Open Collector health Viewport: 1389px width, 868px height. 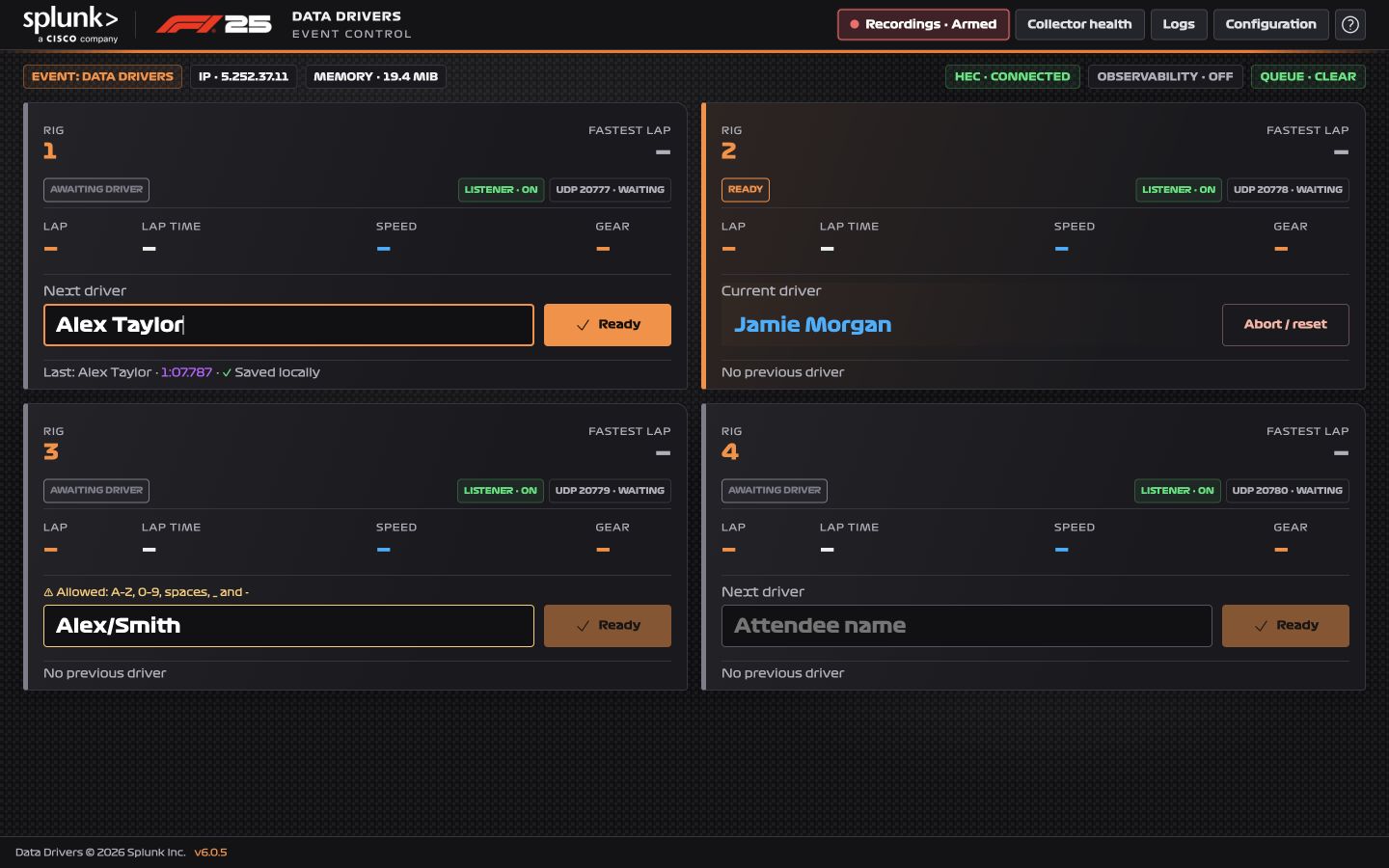(1079, 24)
